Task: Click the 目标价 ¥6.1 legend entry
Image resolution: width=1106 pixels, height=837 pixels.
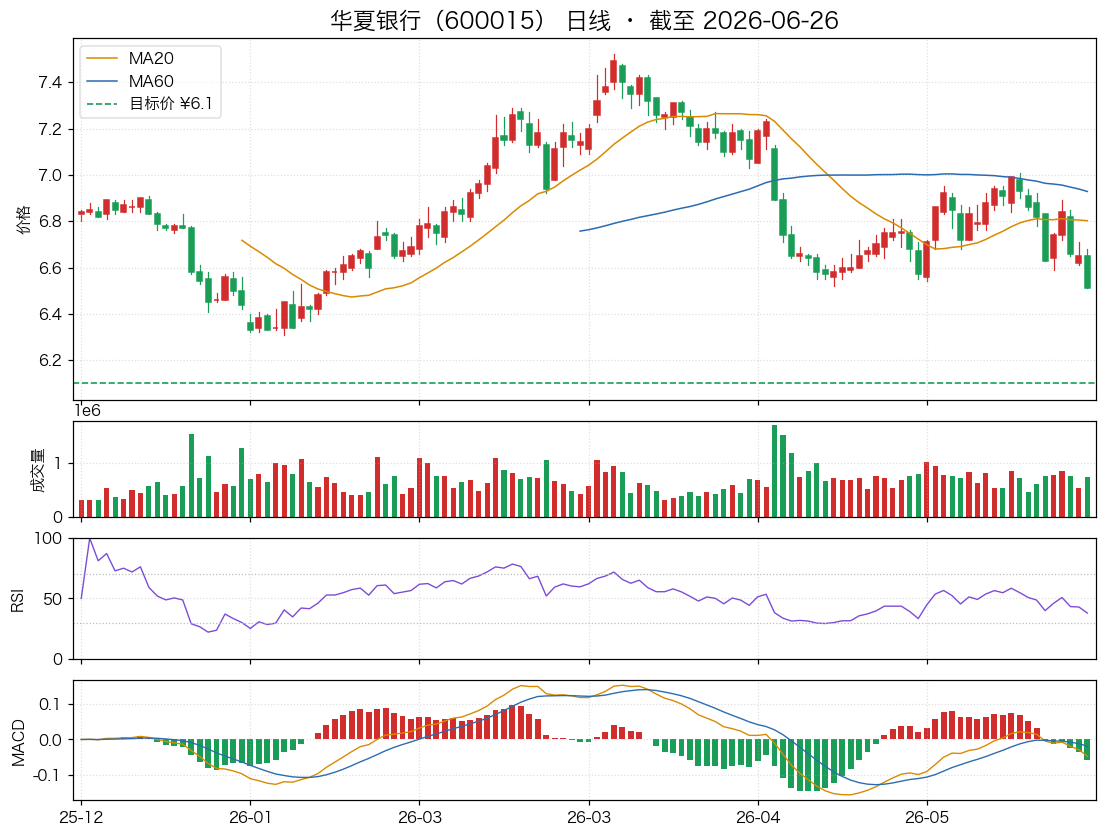Action: point(149,104)
